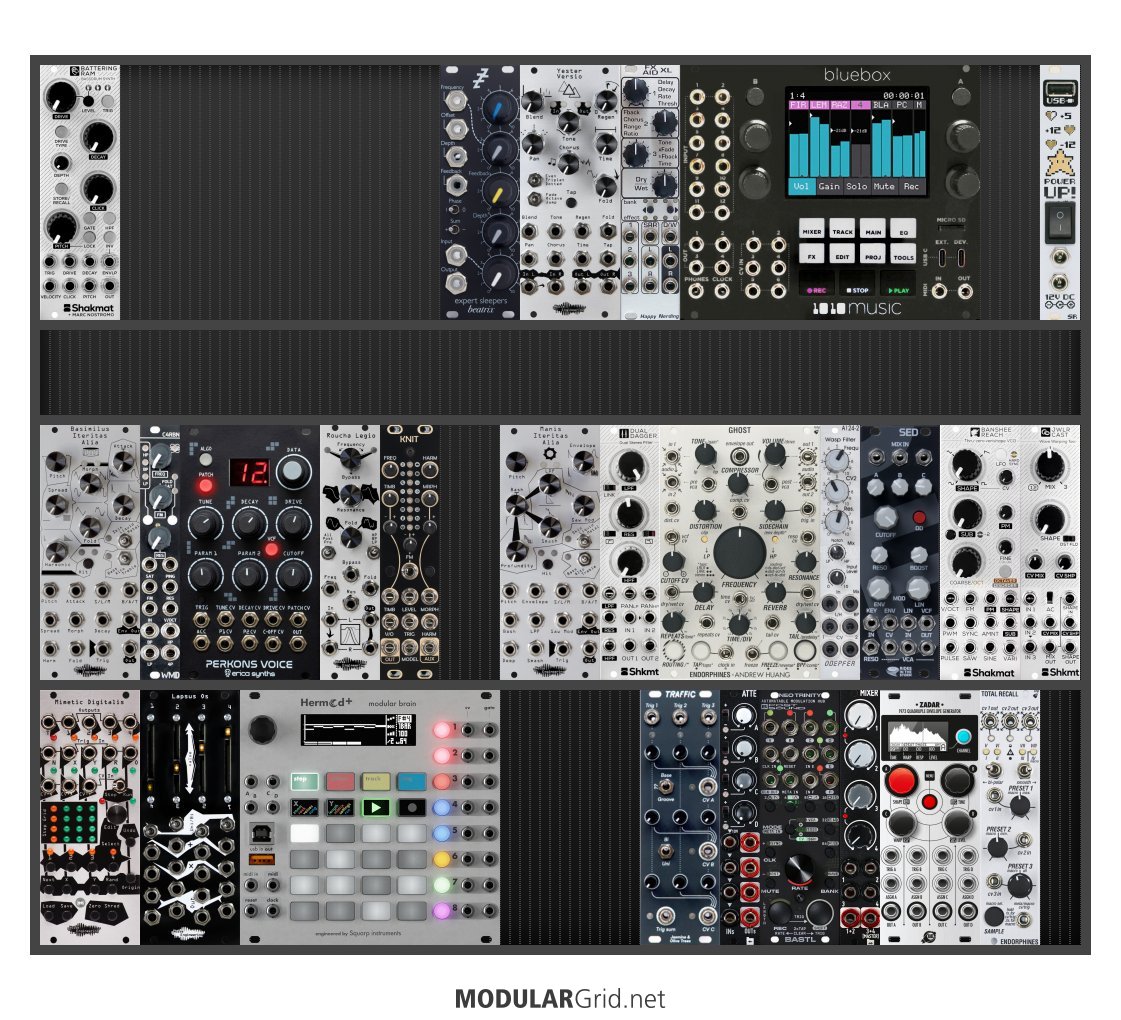
Task: Select the Endorphines Ghost module
Action: [x=739, y=553]
